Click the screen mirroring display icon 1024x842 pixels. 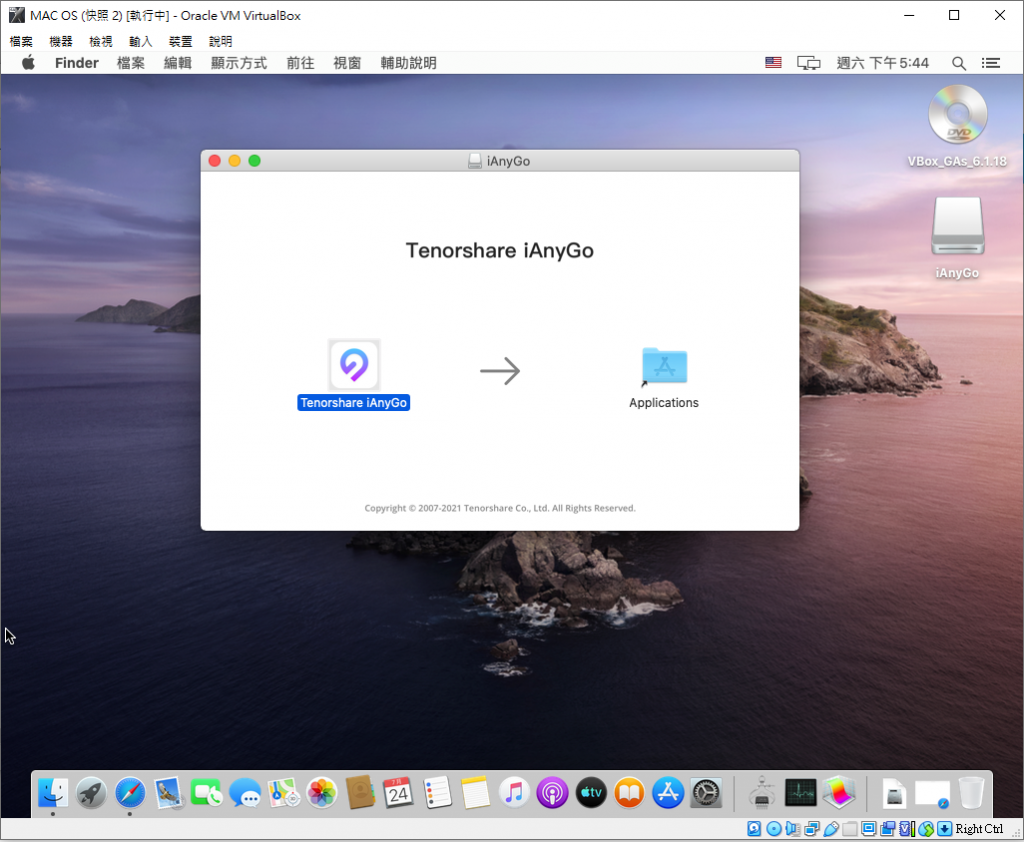808,63
